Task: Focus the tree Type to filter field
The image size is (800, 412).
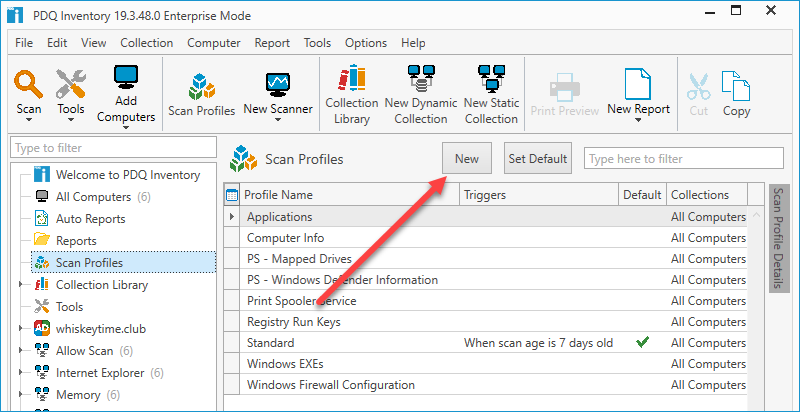Action: tap(113, 148)
